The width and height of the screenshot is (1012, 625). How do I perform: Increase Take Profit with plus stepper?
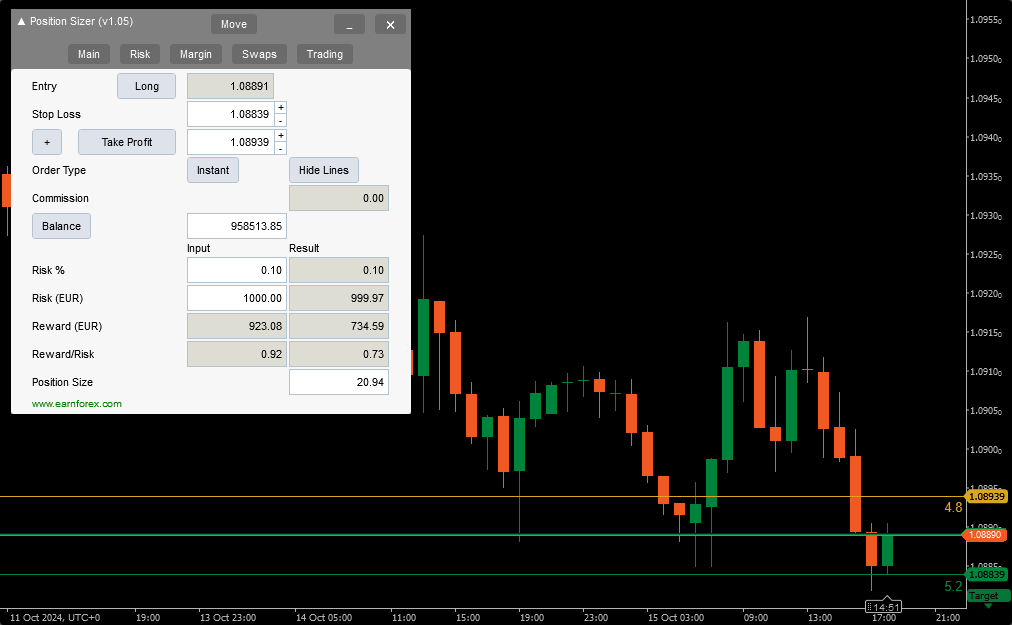(280, 136)
